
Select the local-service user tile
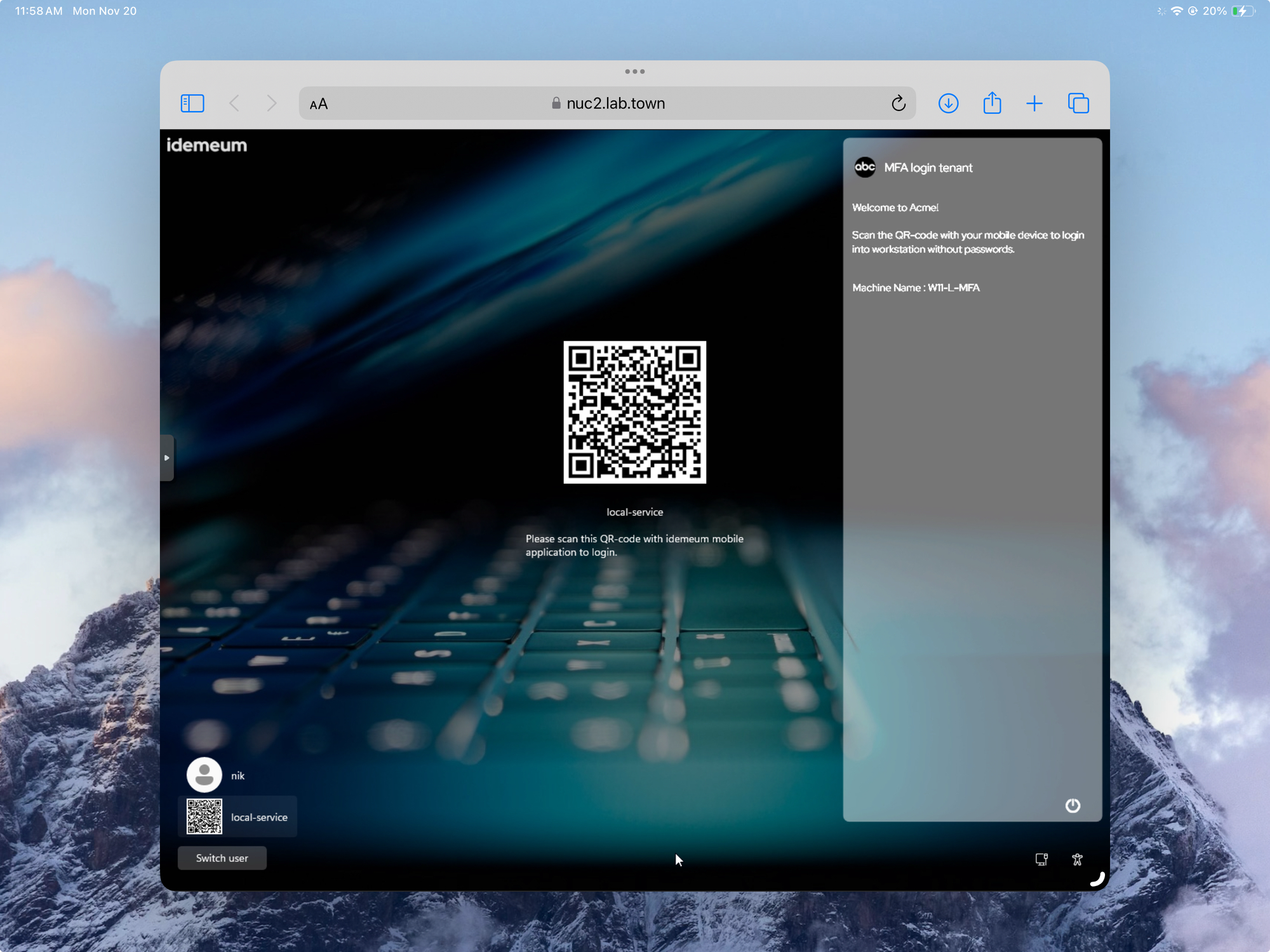pos(237,817)
